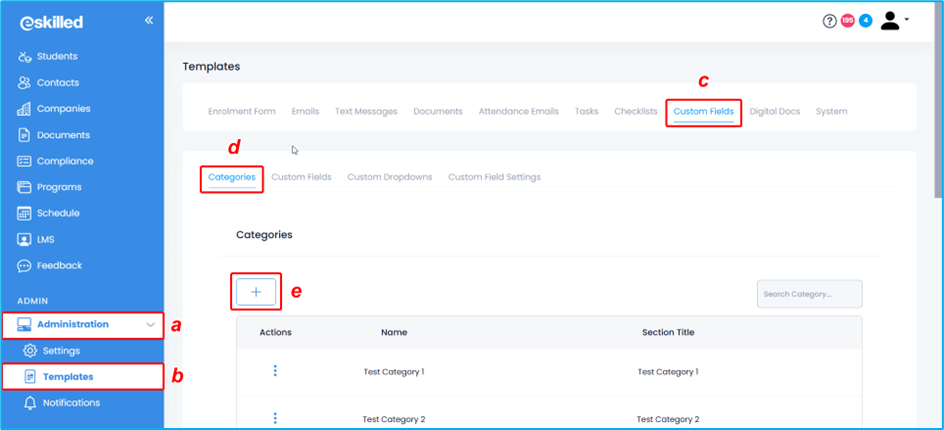Open Students in the sidebar
The width and height of the screenshot is (944, 430).
(x=57, y=57)
